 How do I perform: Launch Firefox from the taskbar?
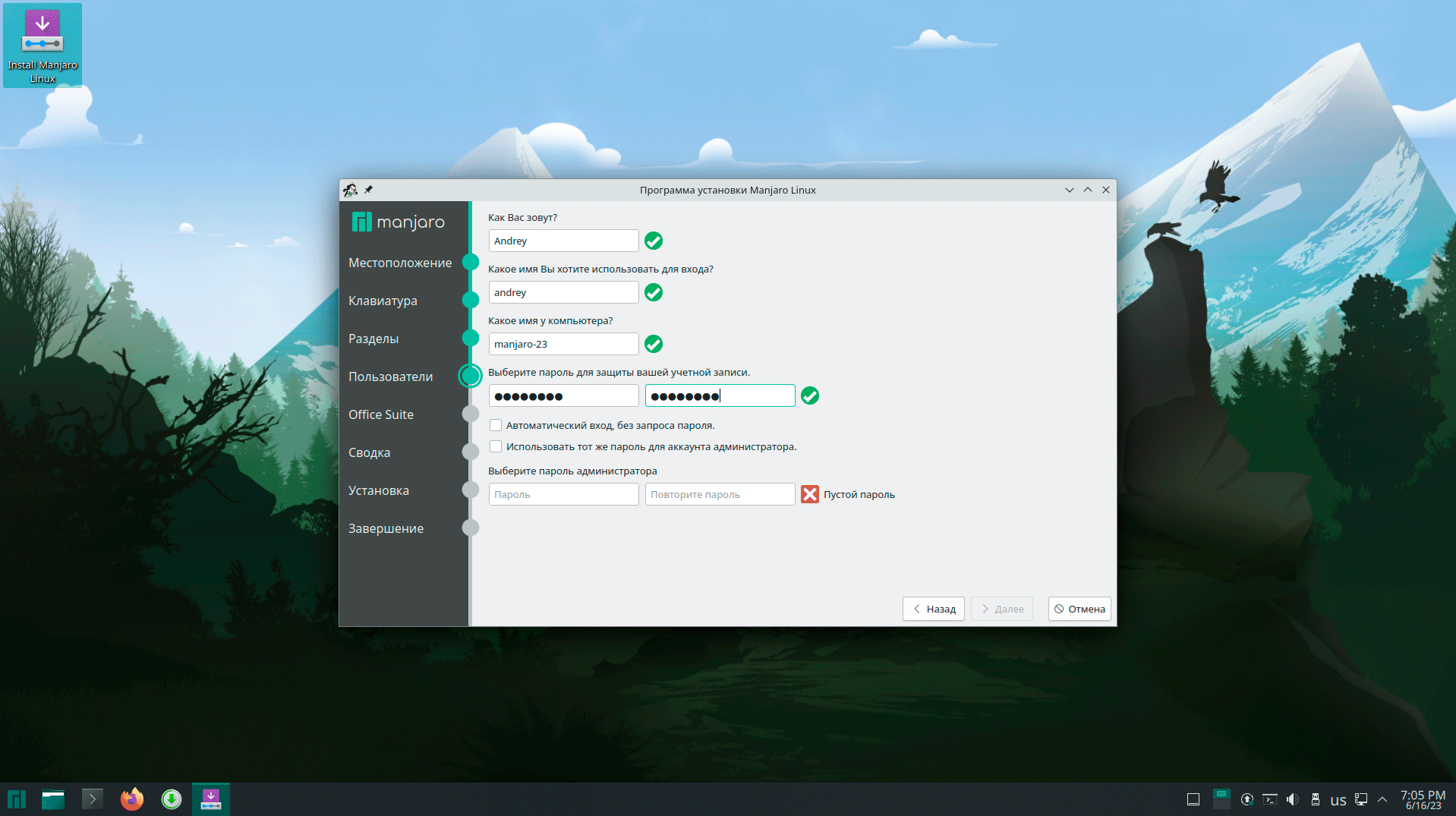(x=132, y=799)
